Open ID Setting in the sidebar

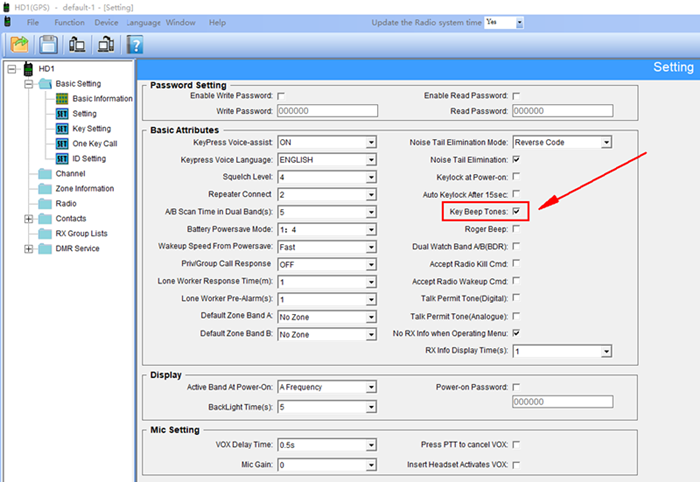point(88,158)
